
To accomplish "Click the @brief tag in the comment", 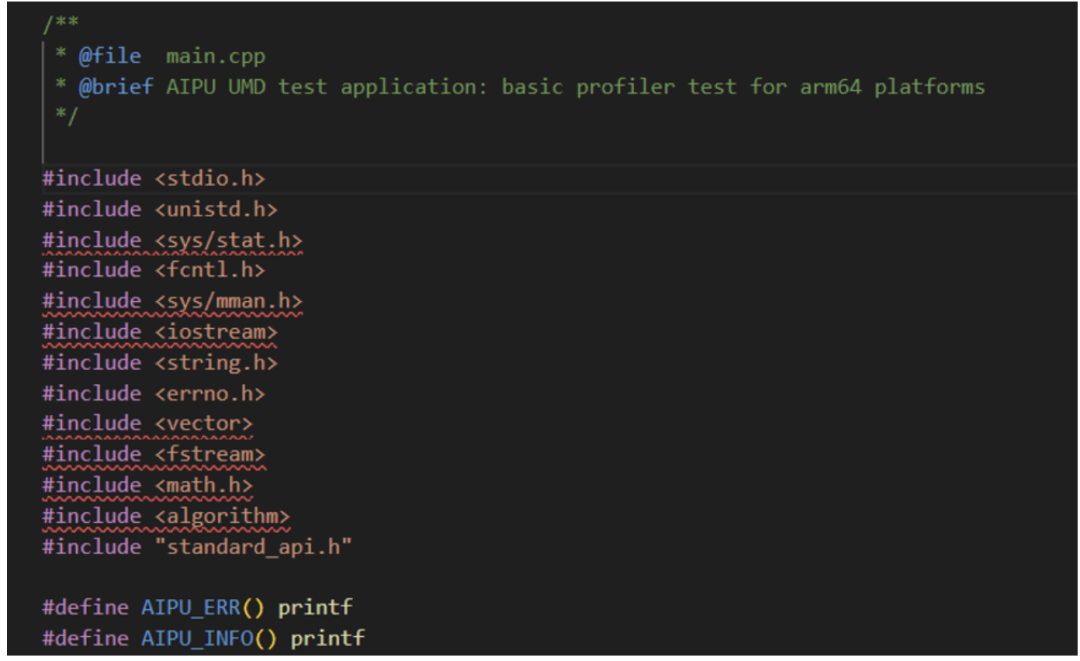I will (116, 87).
